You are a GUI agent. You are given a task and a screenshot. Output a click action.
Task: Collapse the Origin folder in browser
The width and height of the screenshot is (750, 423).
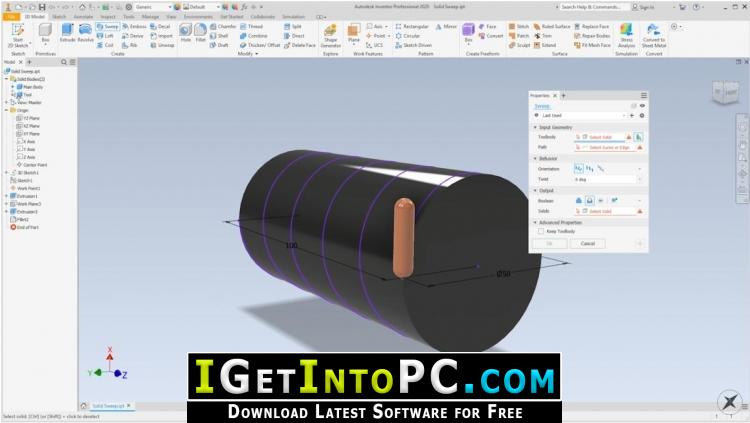tap(7, 111)
